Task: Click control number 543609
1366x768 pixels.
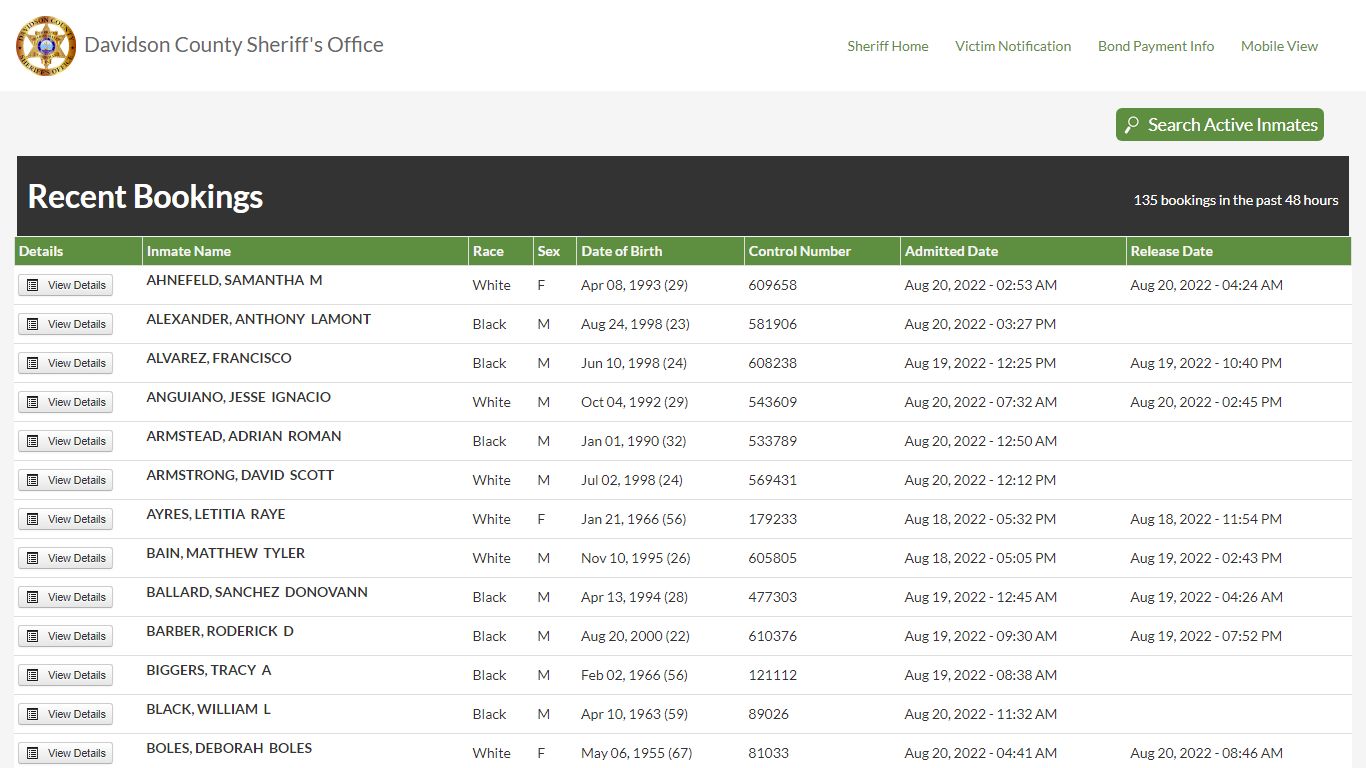Action: pos(773,402)
